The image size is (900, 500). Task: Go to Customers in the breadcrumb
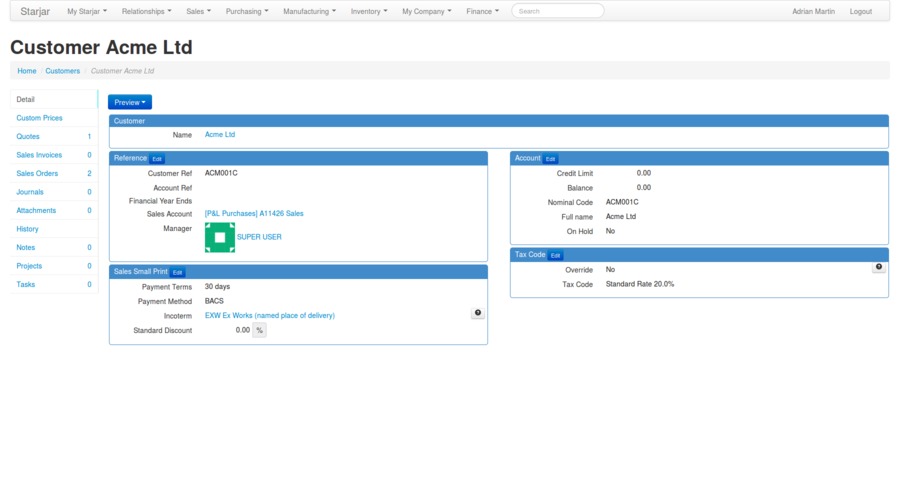[x=62, y=71]
